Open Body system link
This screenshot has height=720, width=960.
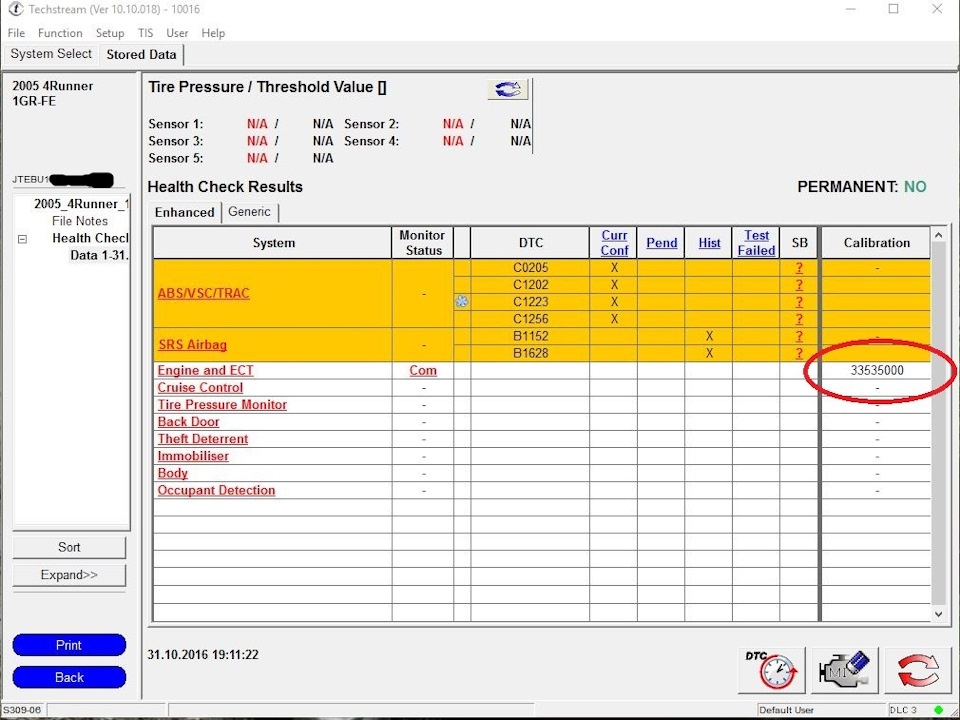[x=173, y=473]
